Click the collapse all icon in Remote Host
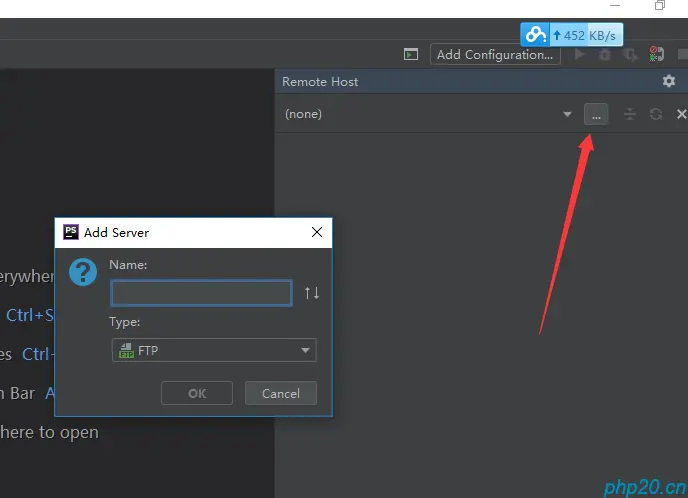The width and height of the screenshot is (688, 498). coord(630,115)
